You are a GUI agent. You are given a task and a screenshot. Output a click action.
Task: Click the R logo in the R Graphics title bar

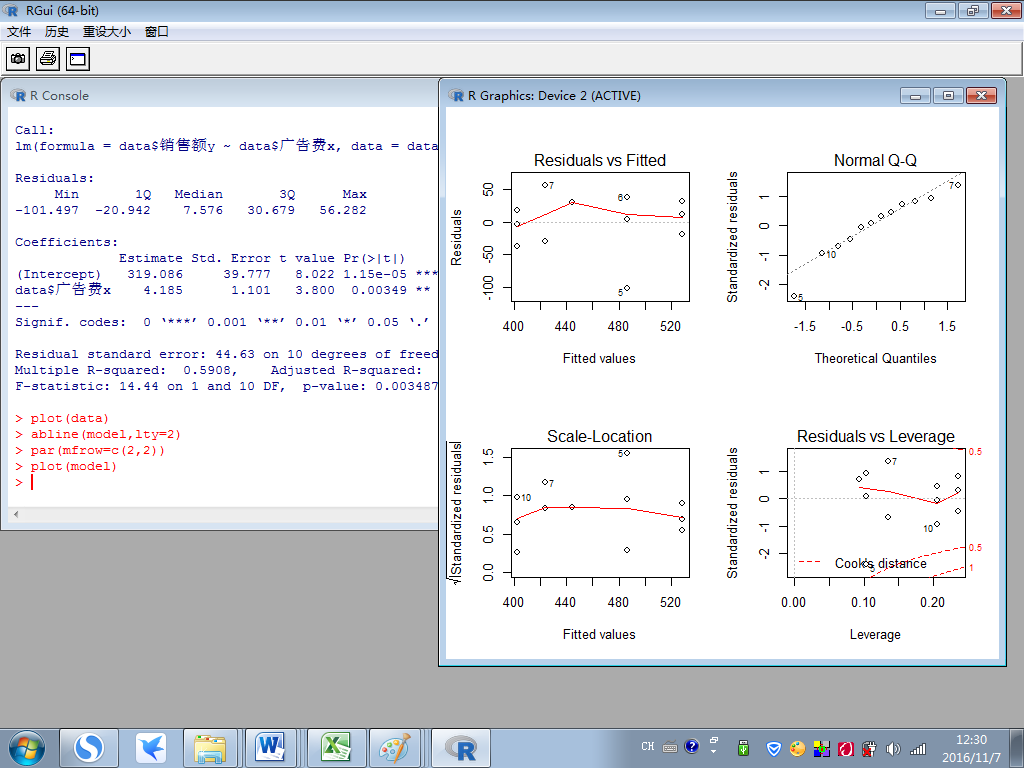point(456,95)
